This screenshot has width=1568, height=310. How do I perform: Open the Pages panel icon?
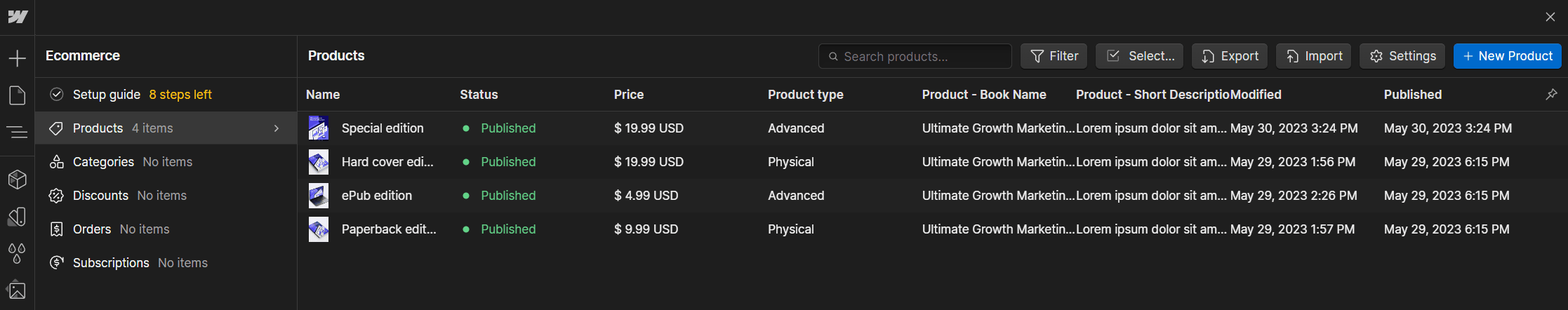coord(18,95)
